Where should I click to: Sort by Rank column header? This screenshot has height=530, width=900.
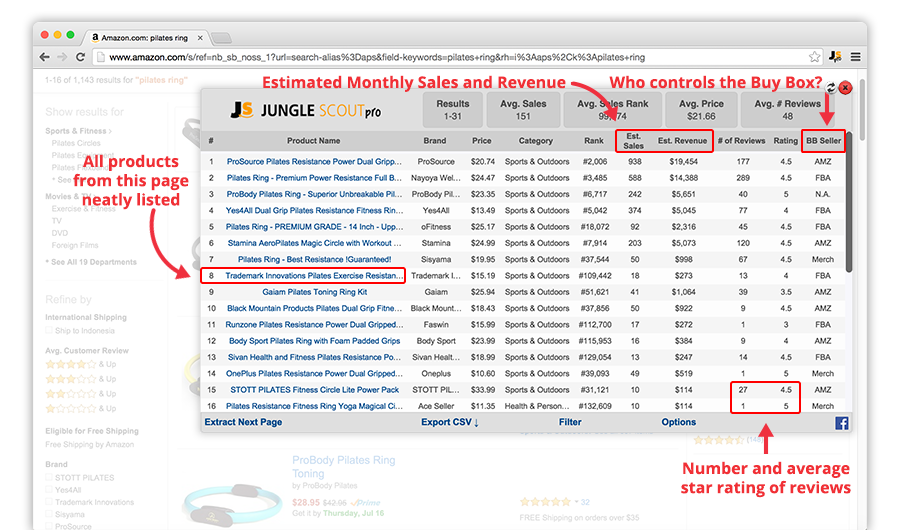point(593,141)
